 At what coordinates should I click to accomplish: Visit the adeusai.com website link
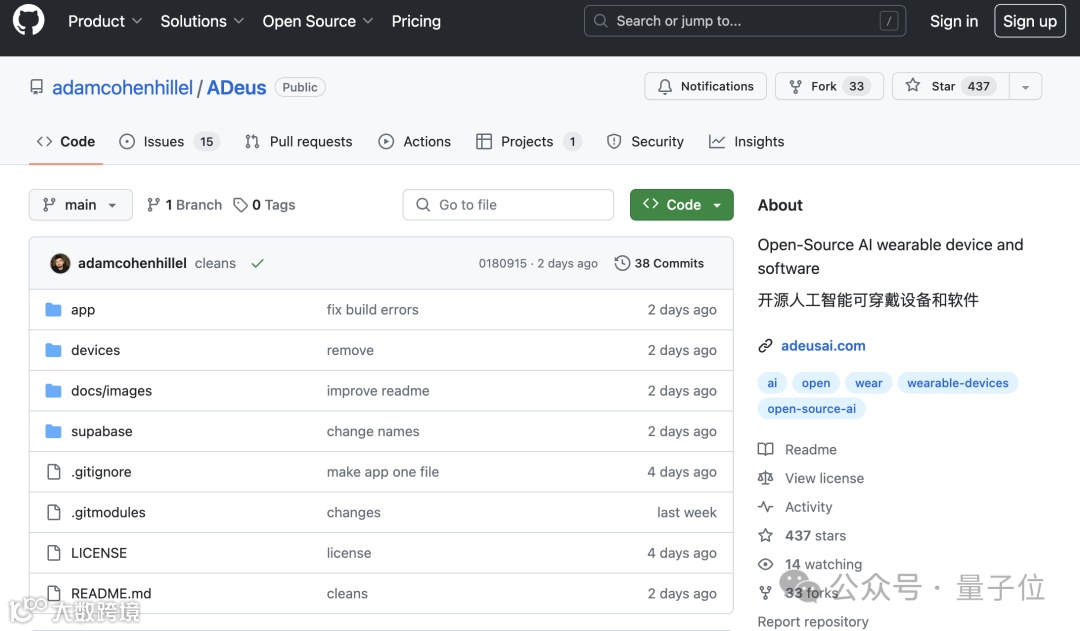pyautogui.click(x=822, y=346)
